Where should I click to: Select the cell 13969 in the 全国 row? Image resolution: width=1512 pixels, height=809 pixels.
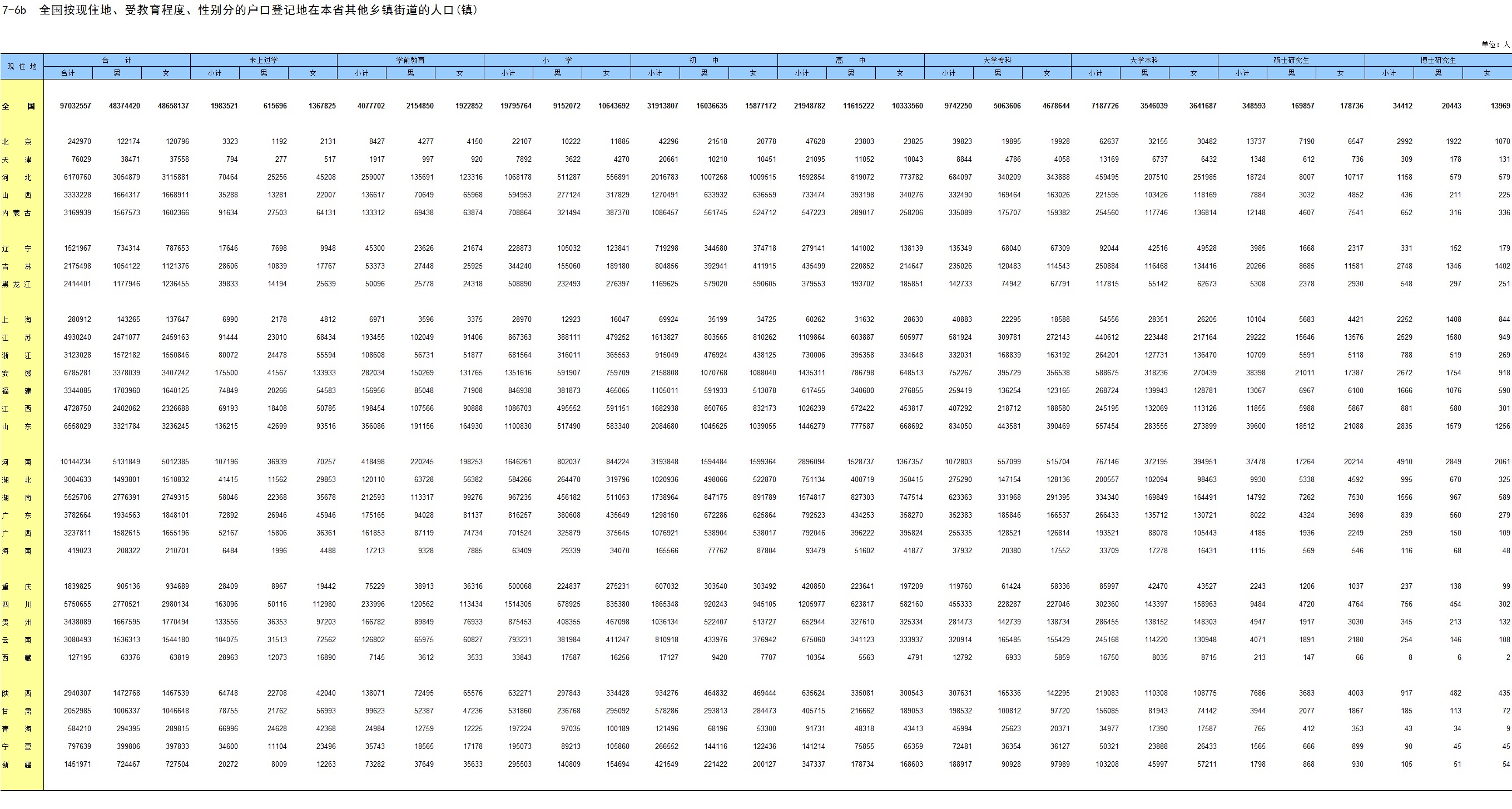(x=1500, y=106)
